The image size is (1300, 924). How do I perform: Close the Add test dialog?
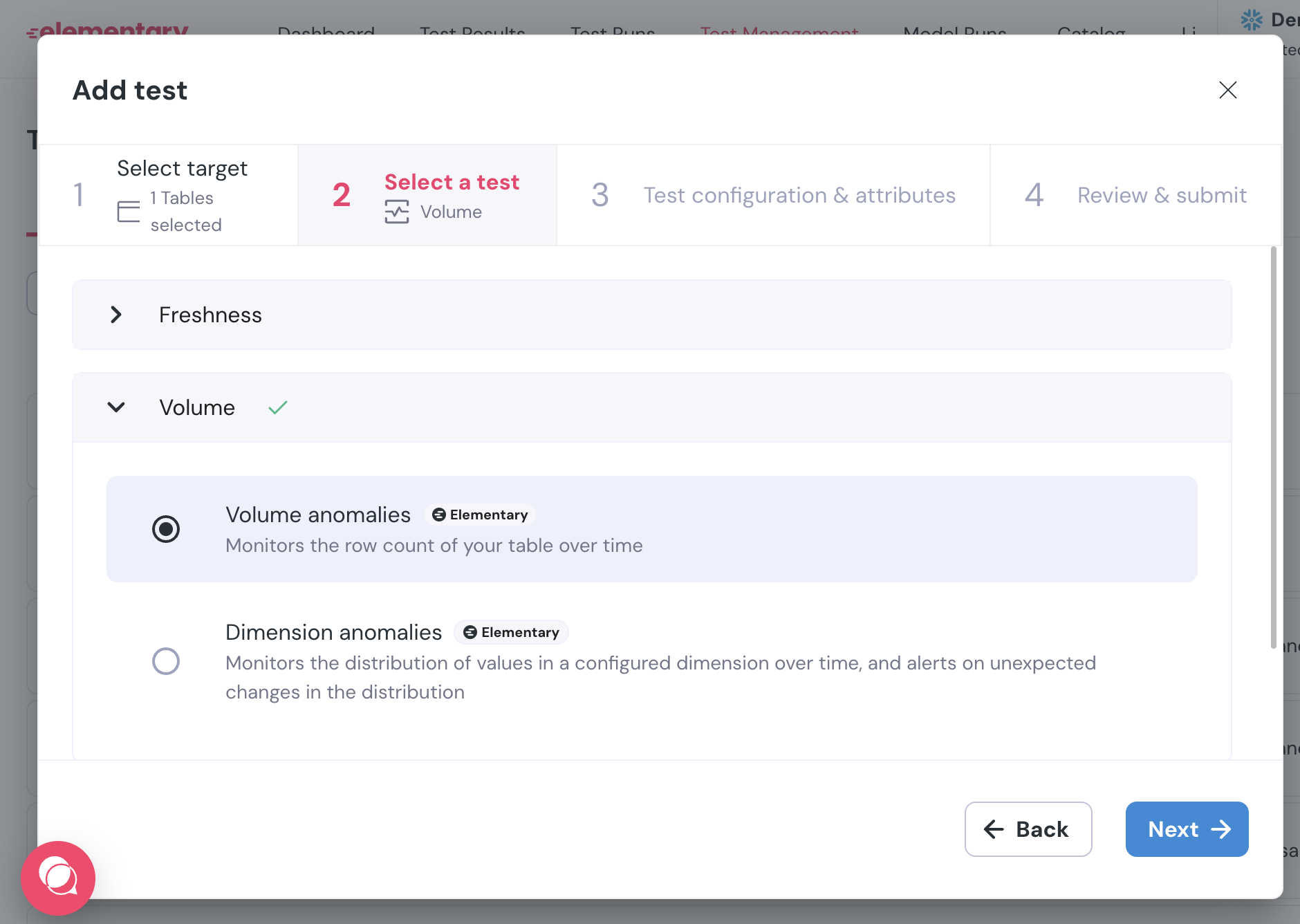(1227, 90)
